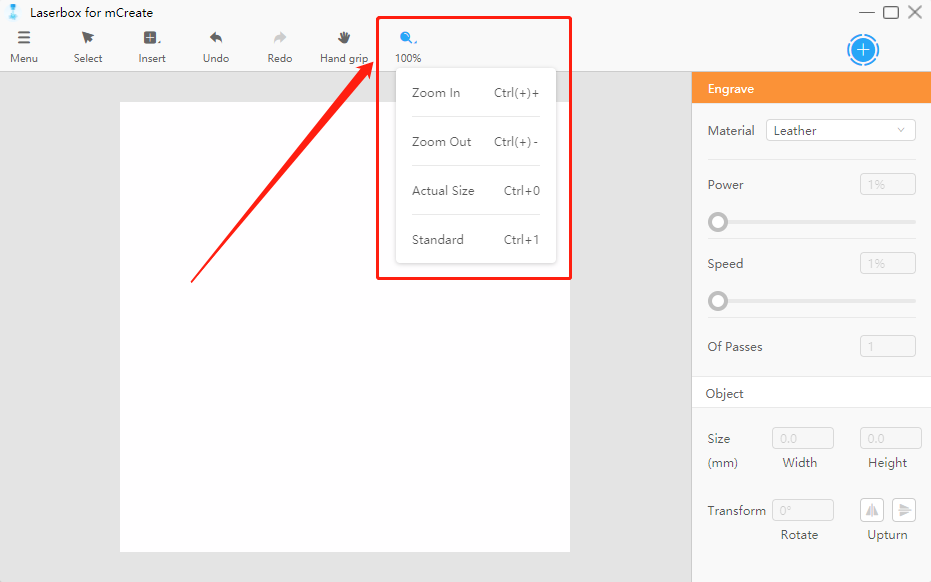Click the Speed percentage field
Image resolution: width=931 pixels, height=582 pixels.
(x=888, y=263)
